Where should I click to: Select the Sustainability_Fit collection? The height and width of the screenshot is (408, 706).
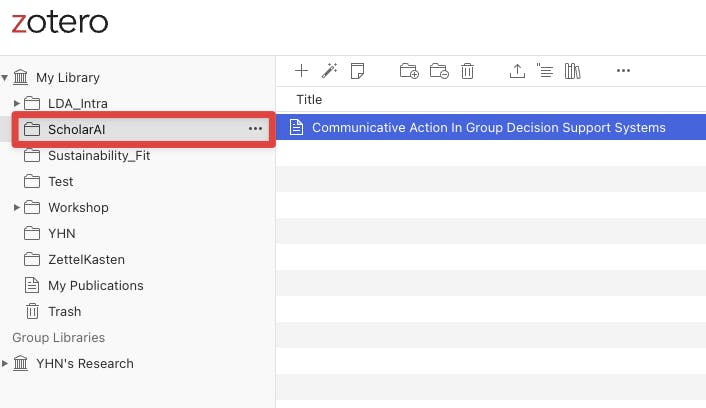click(x=99, y=155)
